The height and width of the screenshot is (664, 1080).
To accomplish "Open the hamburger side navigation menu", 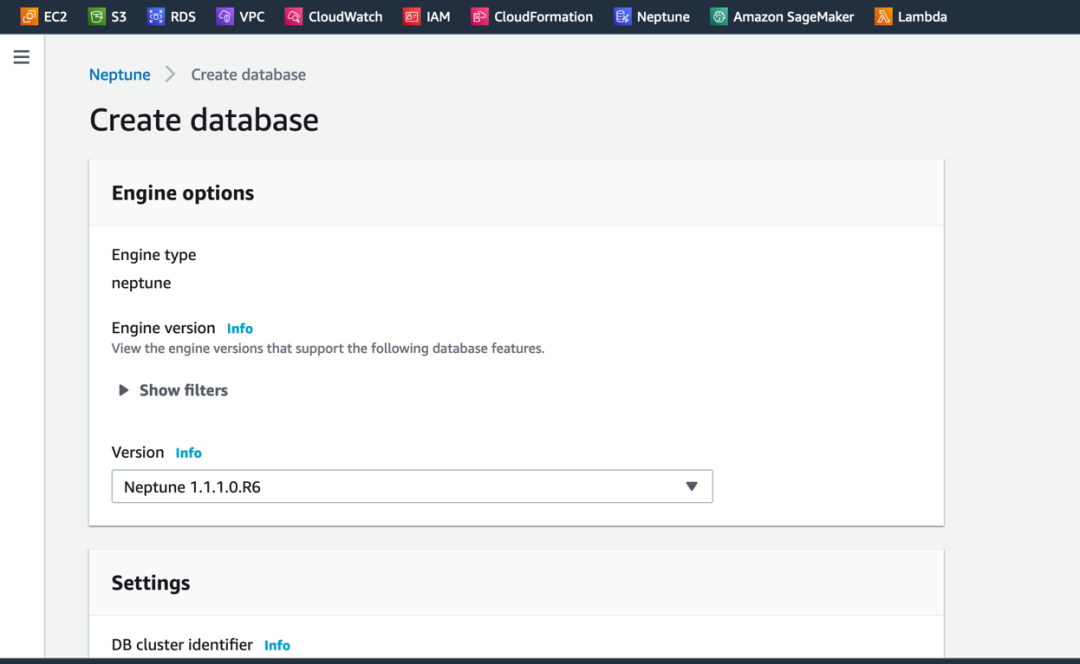I will tap(21, 58).
